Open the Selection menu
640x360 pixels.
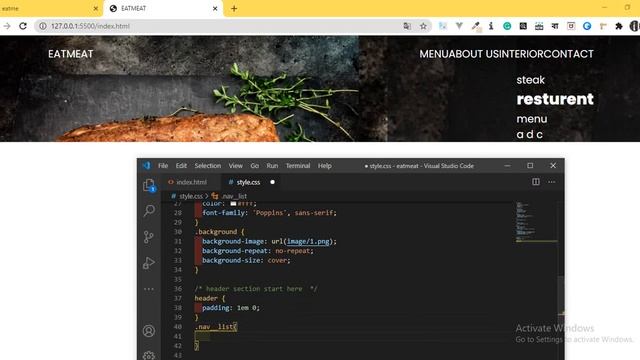click(x=207, y=166)
